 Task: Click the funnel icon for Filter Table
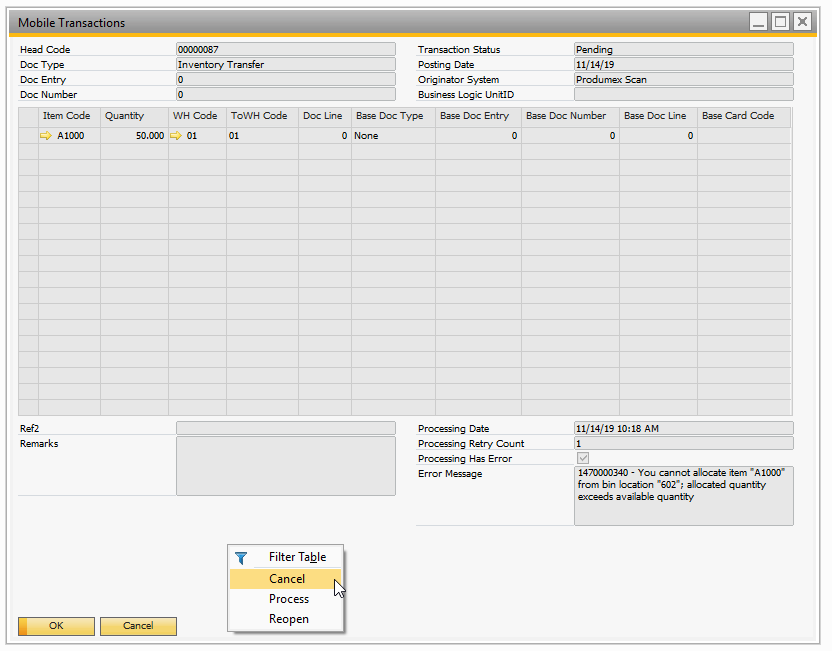pyautogui.click(x=241, y=558)
